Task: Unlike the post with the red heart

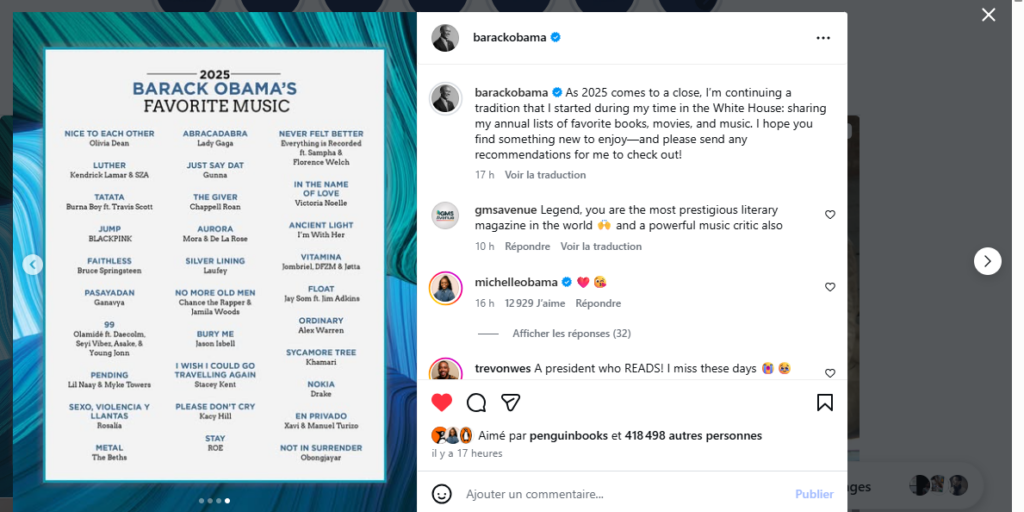Action: pyautogui.click(x=442, y=402)
